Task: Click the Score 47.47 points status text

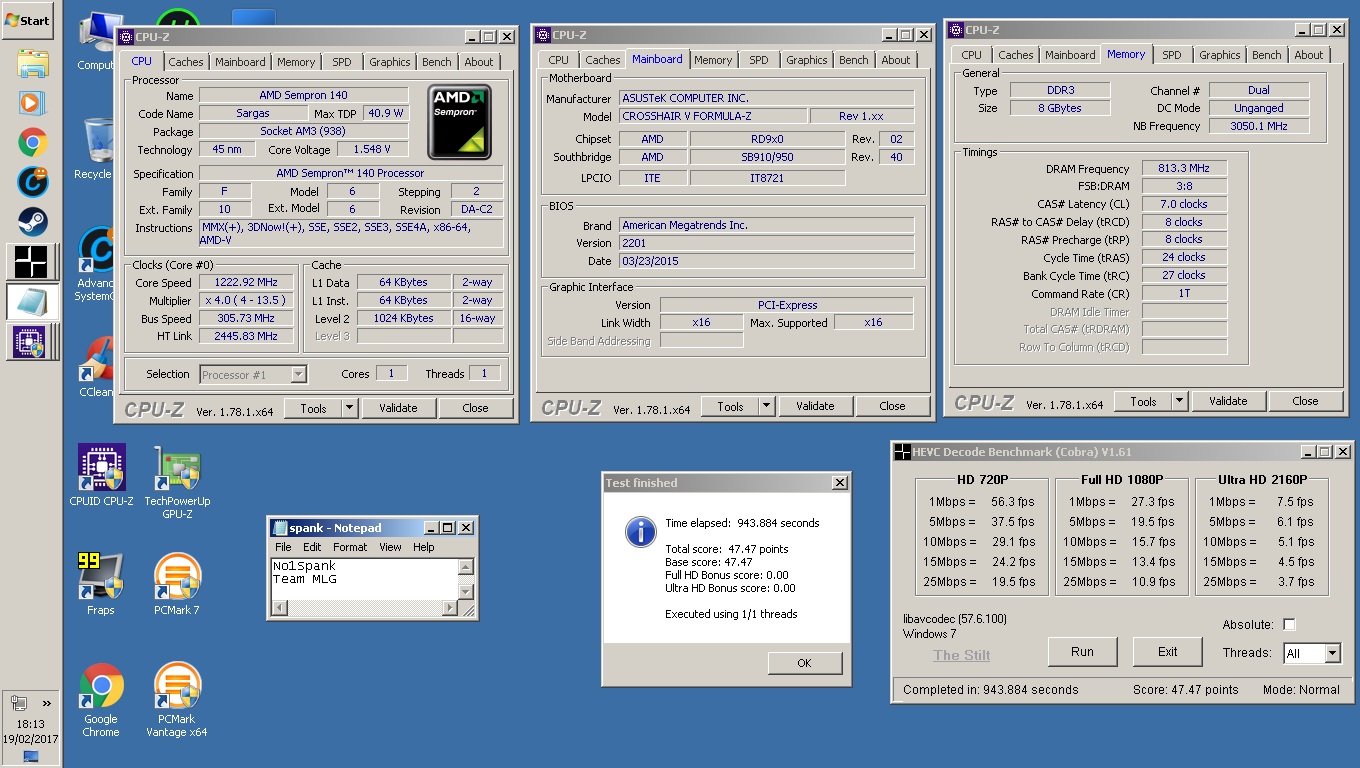Action: (x=1186, y=689)
